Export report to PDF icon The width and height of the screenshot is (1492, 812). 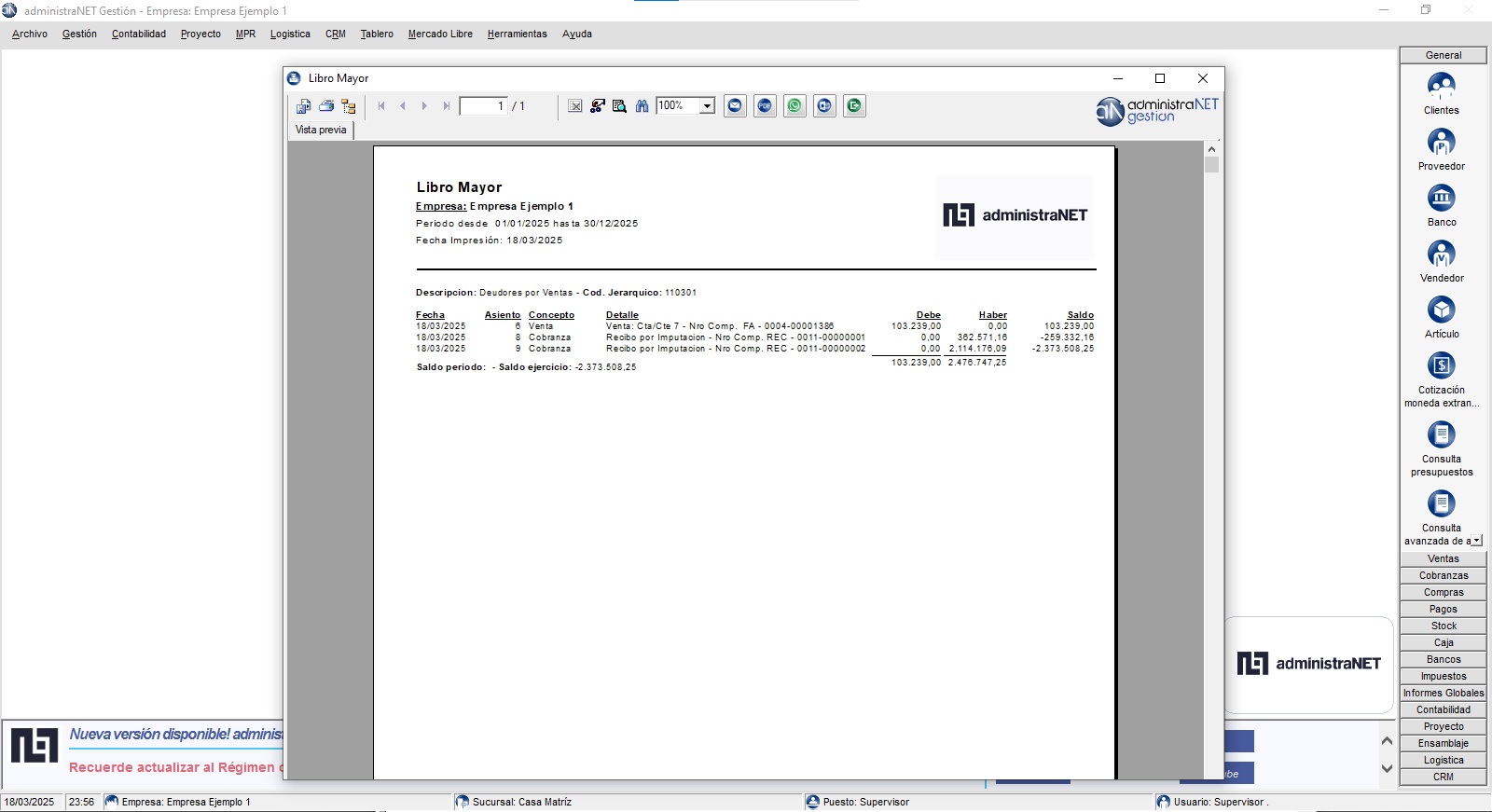pos(766,106)
